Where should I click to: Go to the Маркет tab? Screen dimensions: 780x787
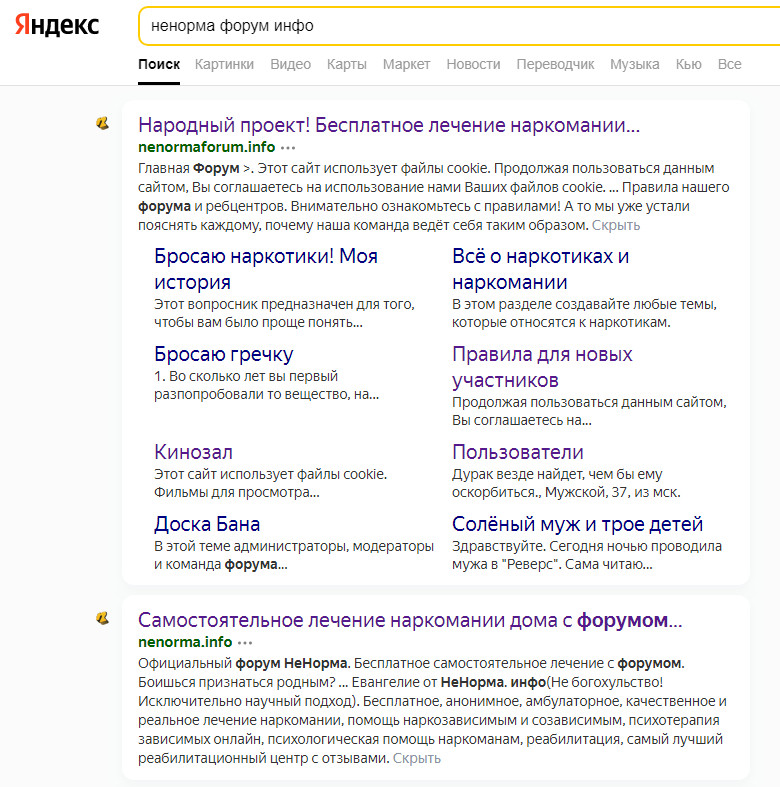pos(406,64)
